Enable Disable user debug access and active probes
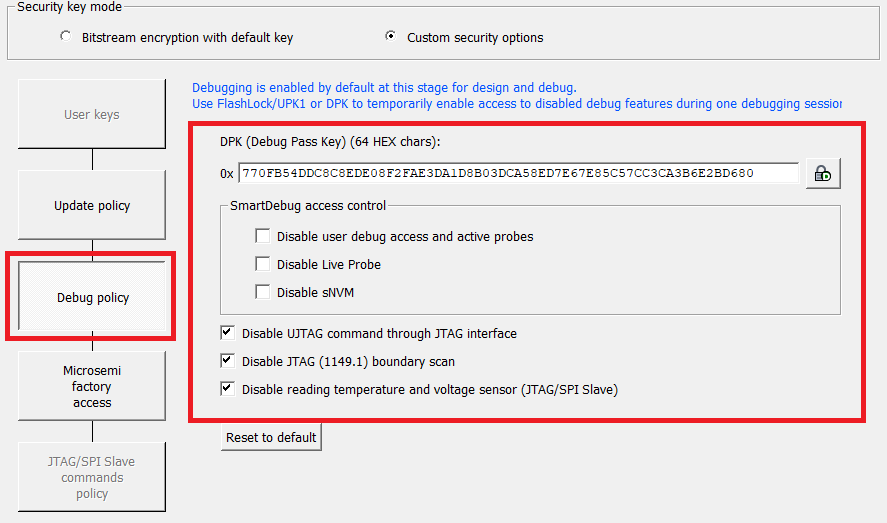This screenshot has width=887, height=523. tap(263, 237)
